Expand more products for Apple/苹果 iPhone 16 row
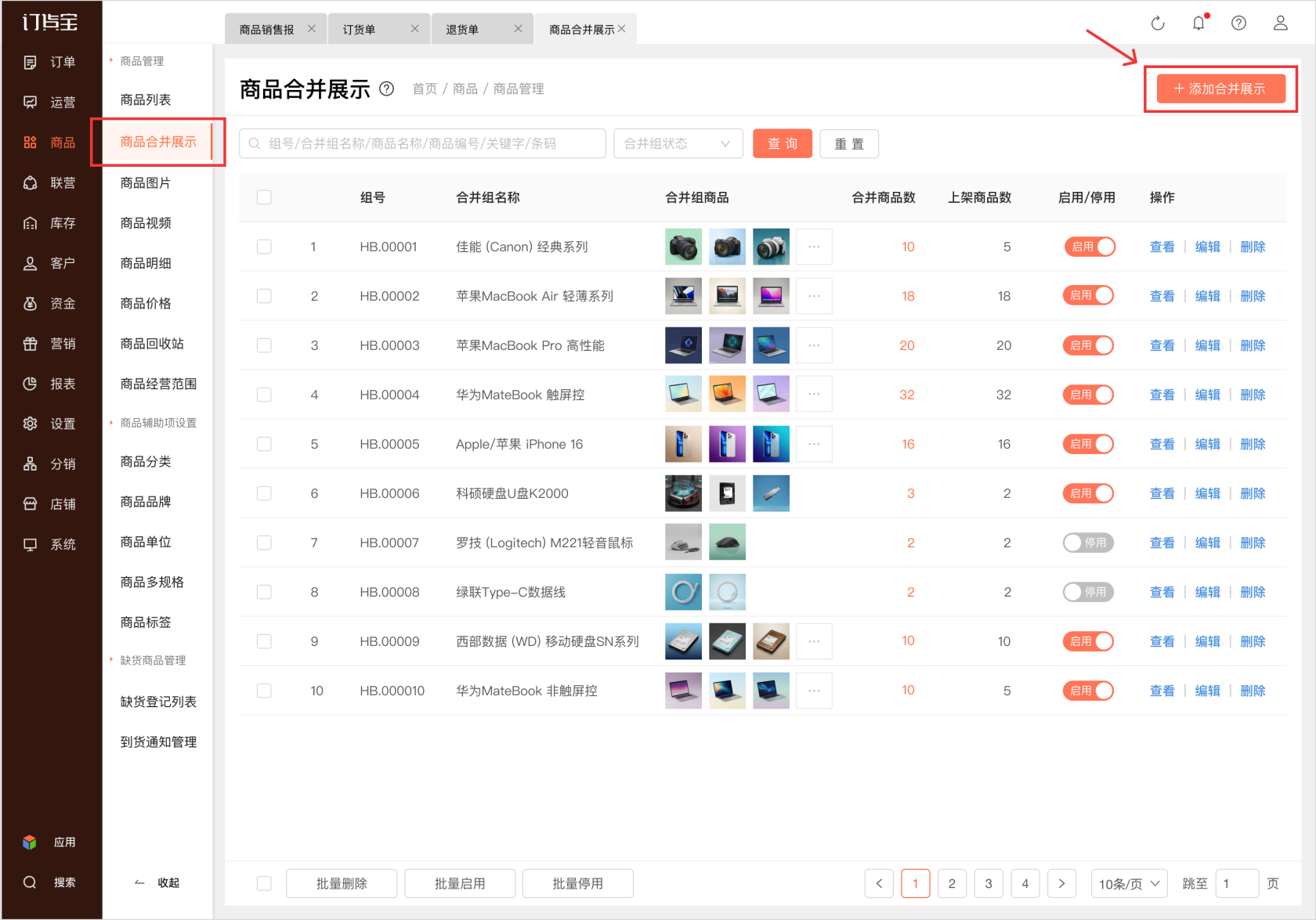Viewport: 1316px width, 920px height. point(814,444)
